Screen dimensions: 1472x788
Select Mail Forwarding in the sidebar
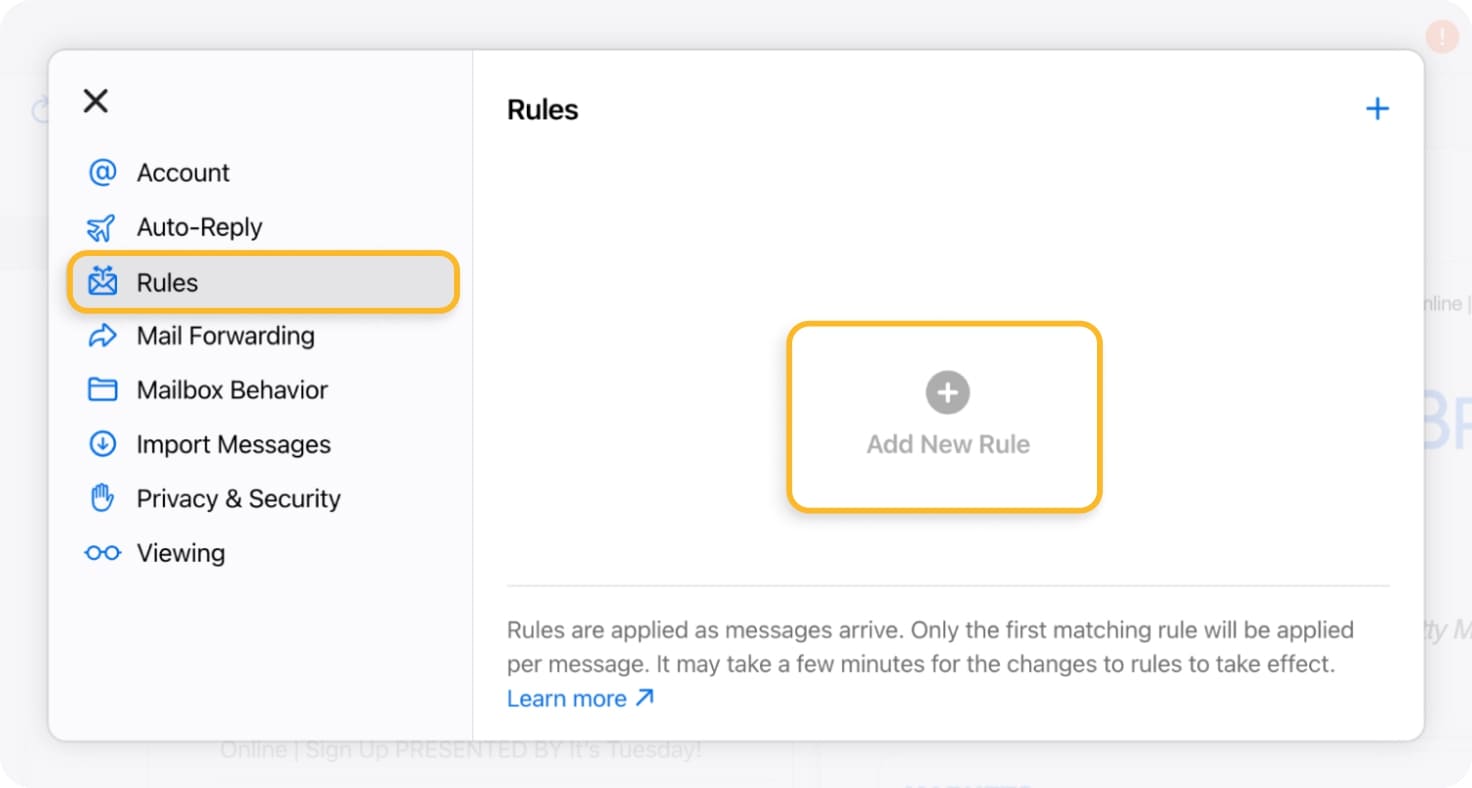pos(224,336)
